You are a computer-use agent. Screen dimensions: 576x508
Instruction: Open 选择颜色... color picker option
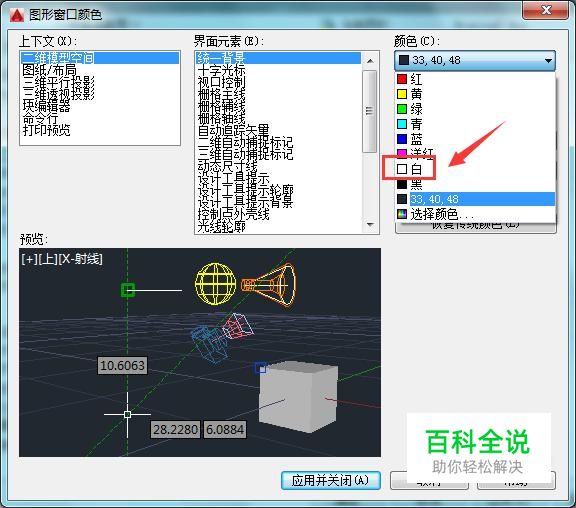[x=475, y=214]
